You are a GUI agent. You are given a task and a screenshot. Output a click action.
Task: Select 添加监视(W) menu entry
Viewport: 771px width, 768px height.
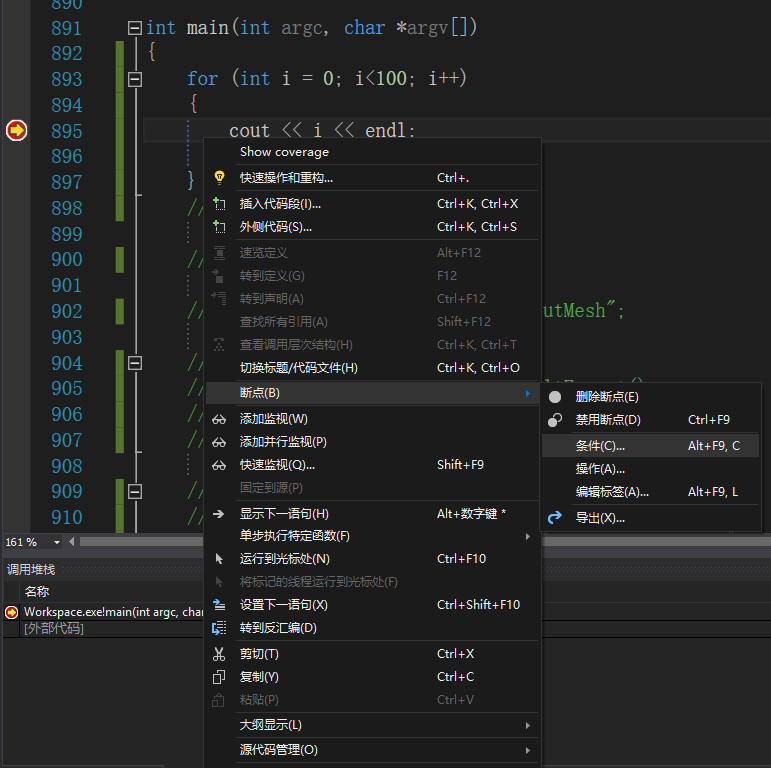(372, 419)
